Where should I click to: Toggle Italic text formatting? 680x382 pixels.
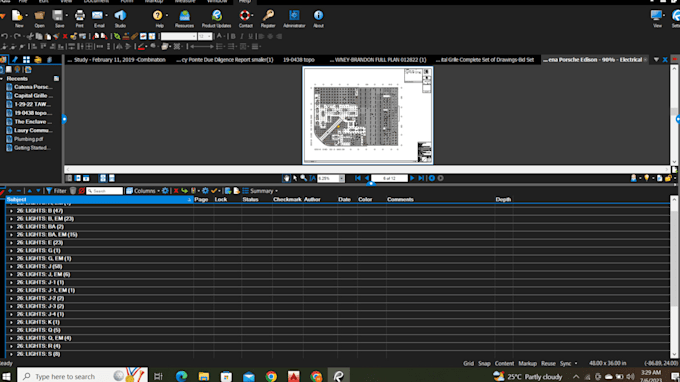pyautogui.click(x=242, y=36)
